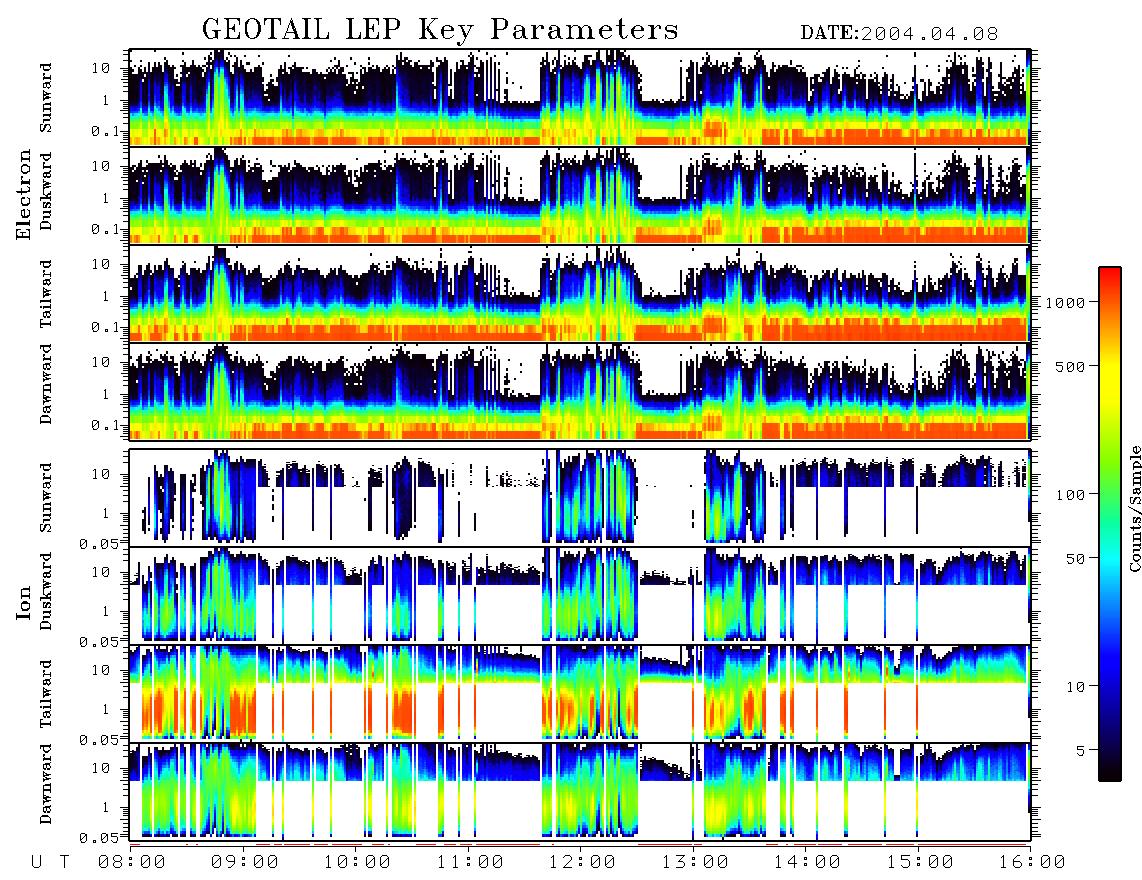The width and height of the screenshot is (1142, 880).
Task: Select the DATE:2004.04.08 label
Action: click(899, 34)
